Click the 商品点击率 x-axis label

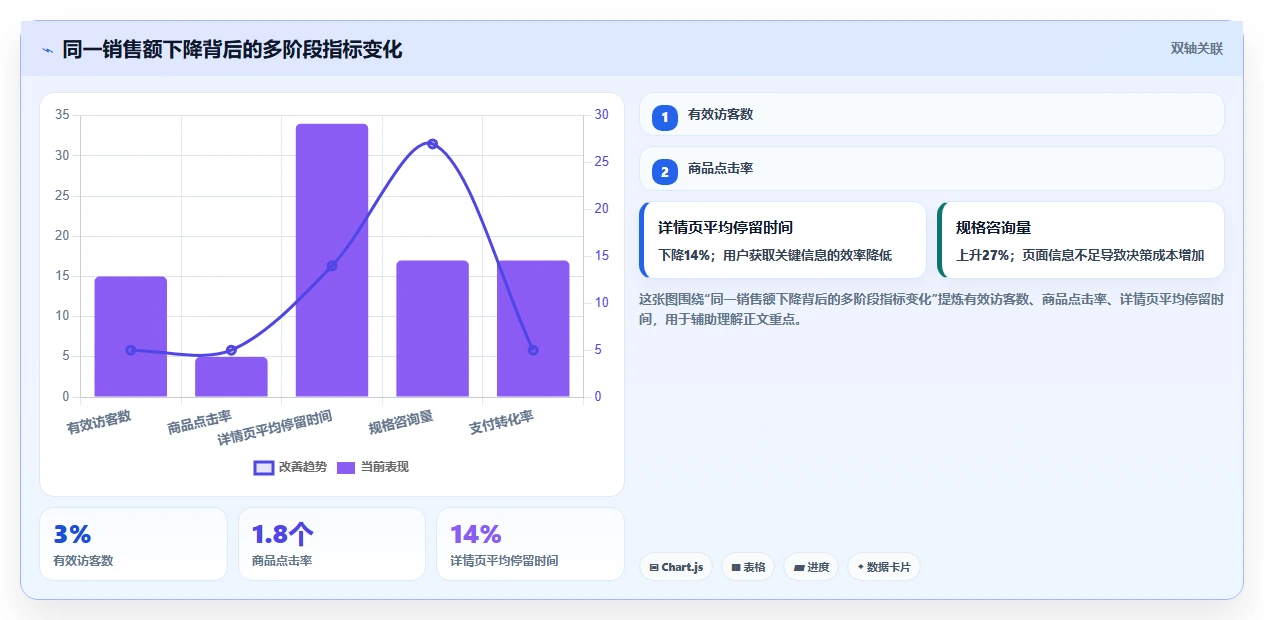[x=200, y=422]
